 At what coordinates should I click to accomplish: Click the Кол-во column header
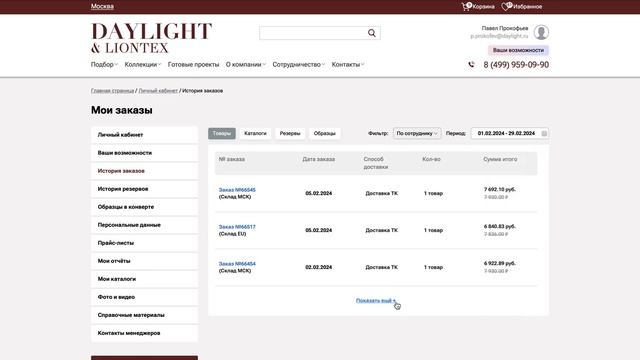coord(431,159)
